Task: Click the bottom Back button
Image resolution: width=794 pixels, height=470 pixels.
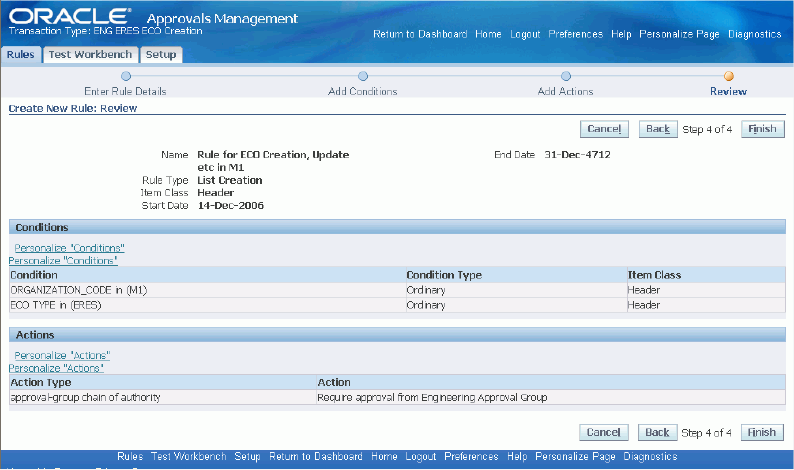Action: (x=657, y=433)
